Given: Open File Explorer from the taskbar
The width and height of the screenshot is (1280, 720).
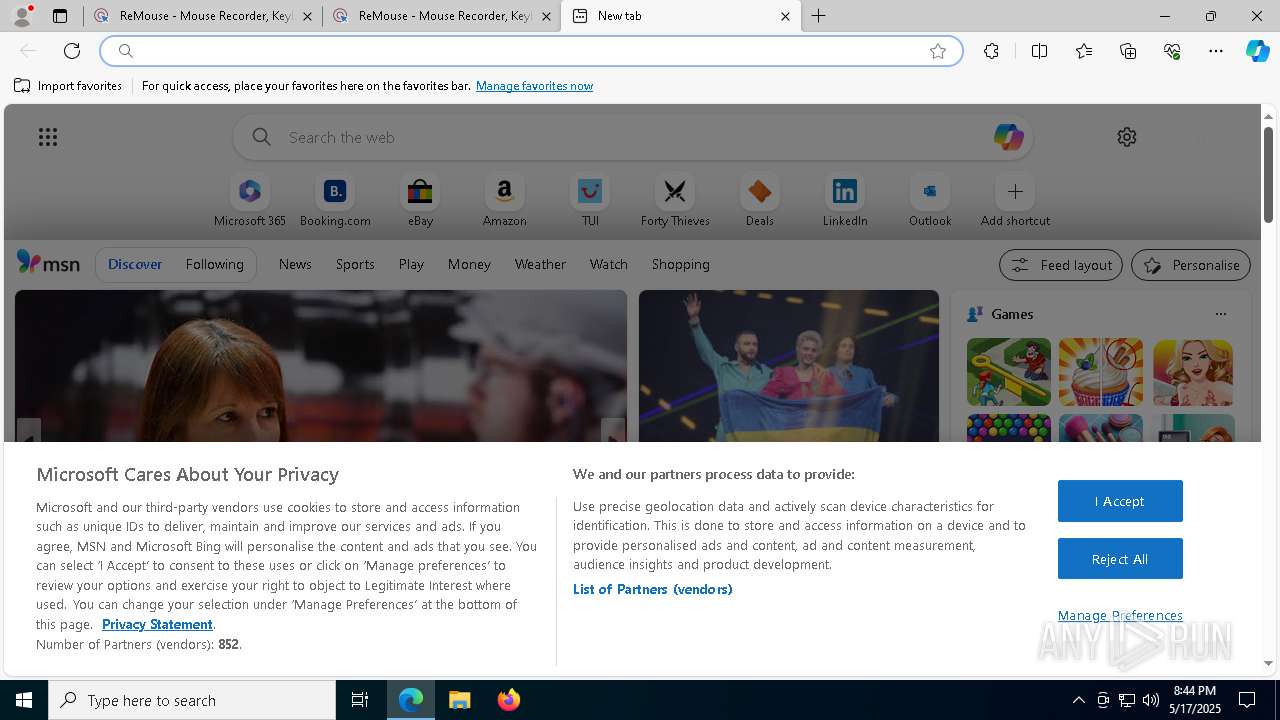Looking at the screenshot, I should point(459,700).
